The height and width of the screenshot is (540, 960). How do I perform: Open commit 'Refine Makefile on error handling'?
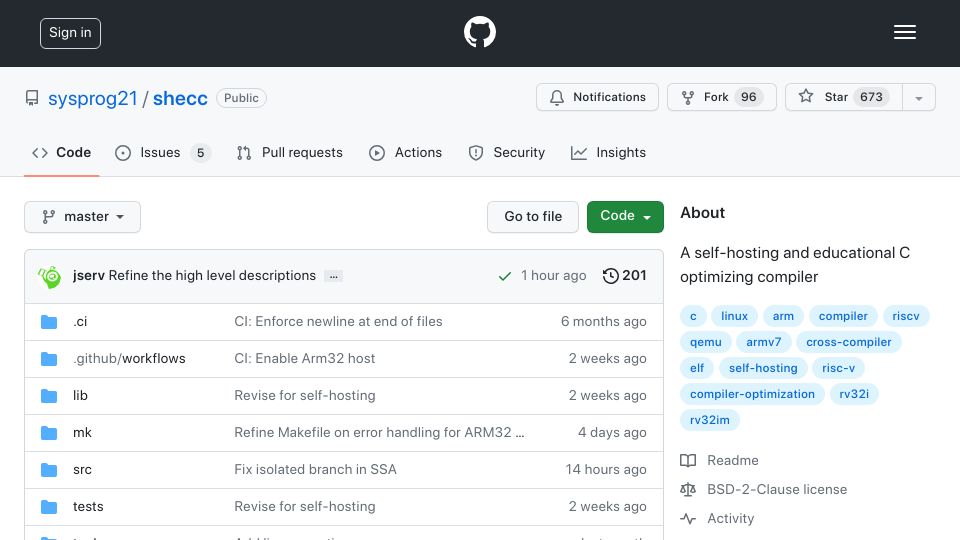pos(380,433)
